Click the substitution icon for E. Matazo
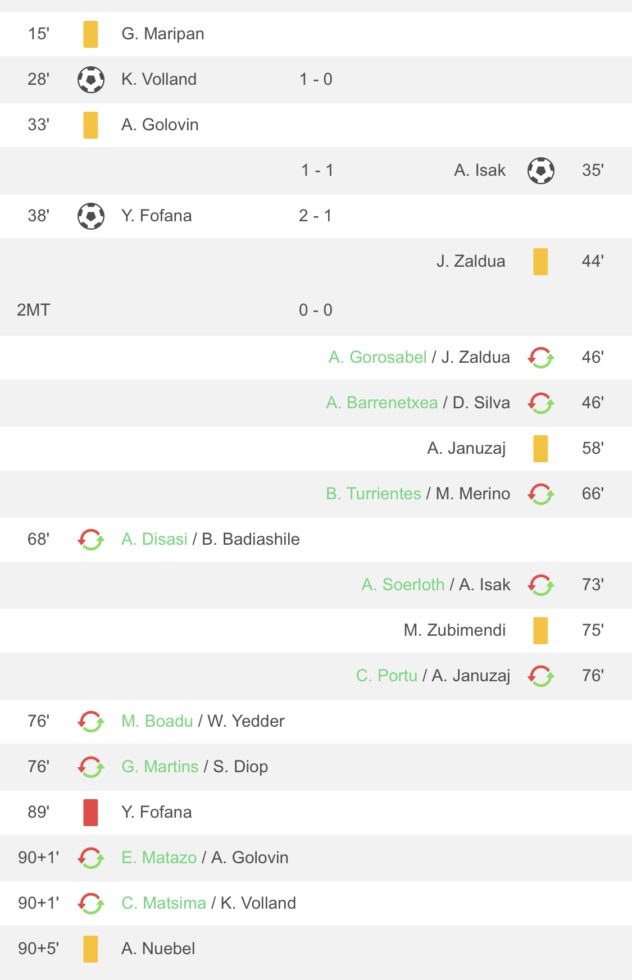632x980 pixels. 91,857
